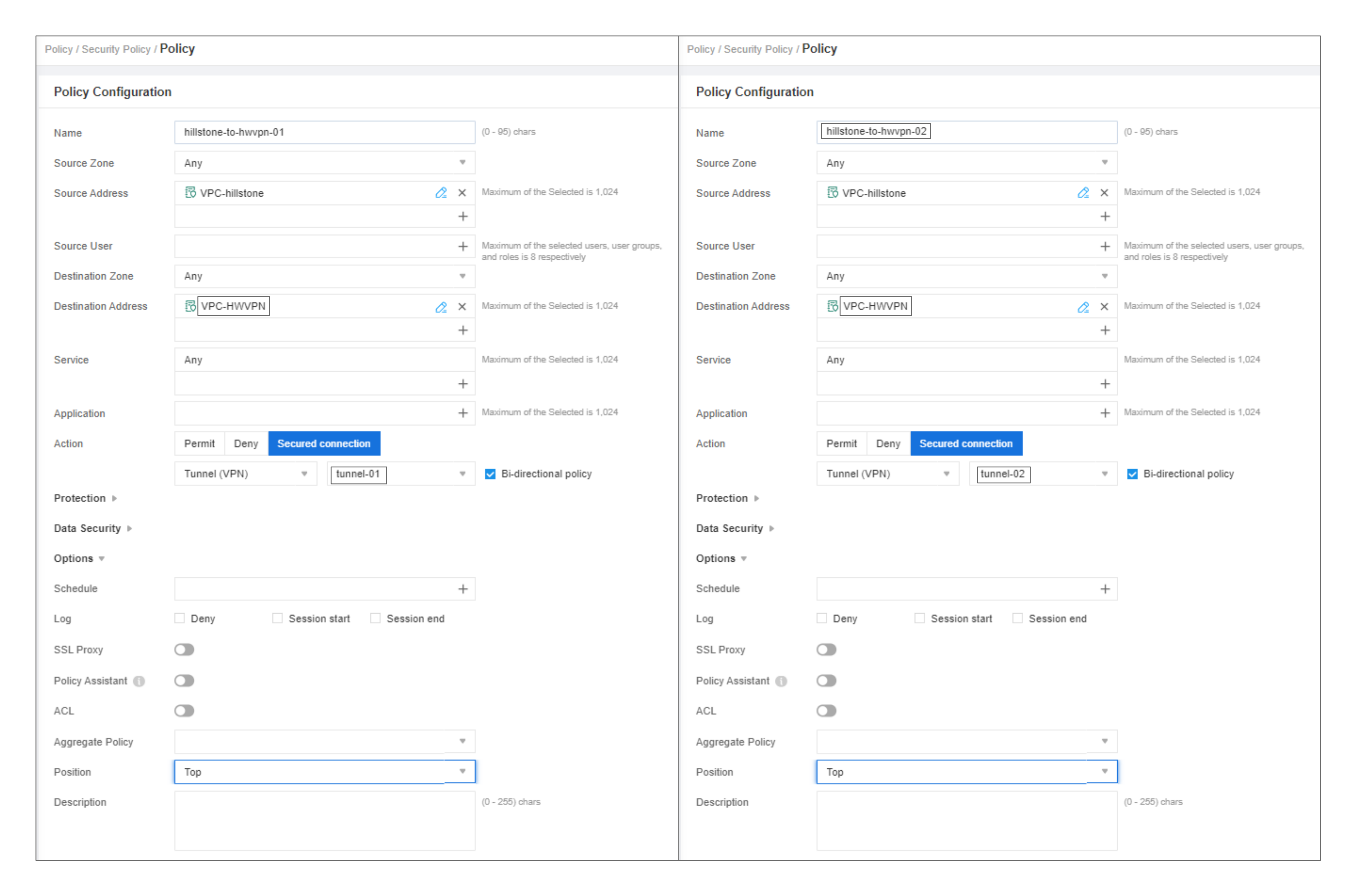Open tunnel-01 selection dropdown
Viewport: 1356px width, 896px height.
(401, 474)
